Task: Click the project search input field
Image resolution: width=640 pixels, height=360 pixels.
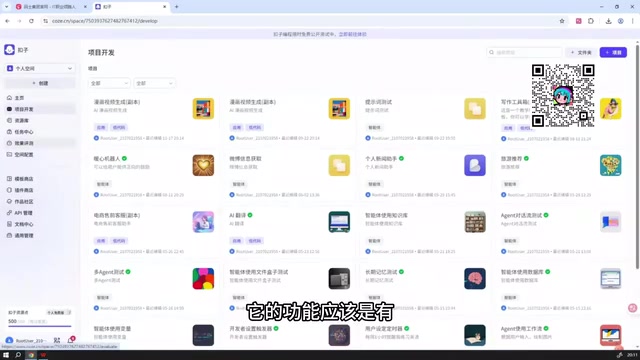Action: pyautogui.click(x=524, y=52)
